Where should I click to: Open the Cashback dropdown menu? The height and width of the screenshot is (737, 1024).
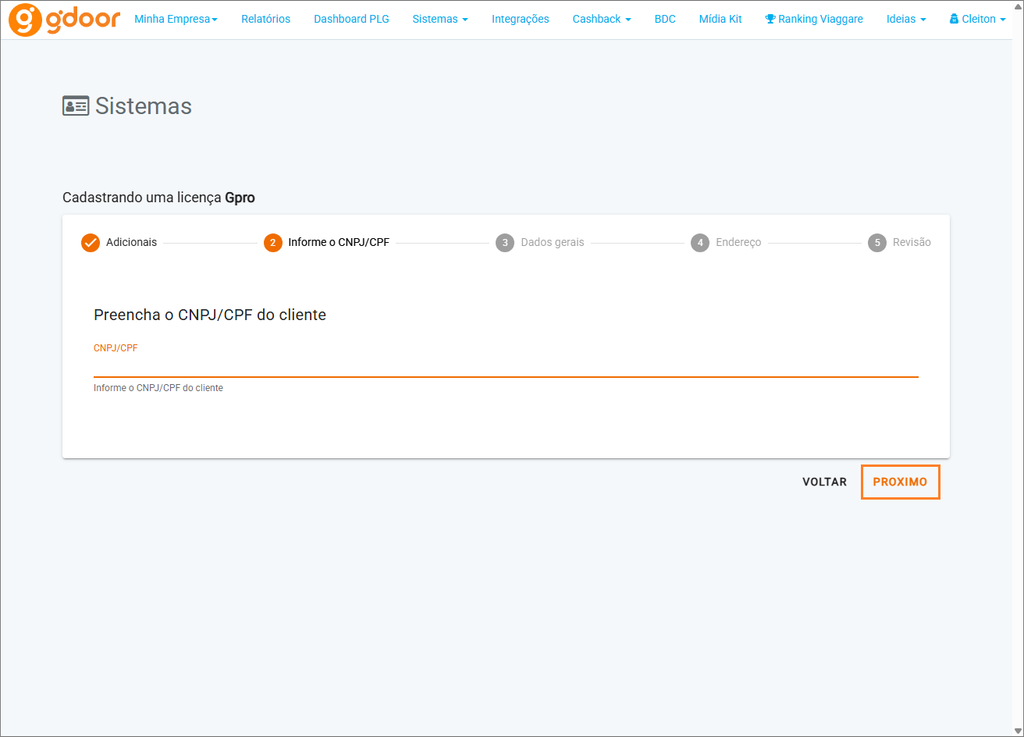[601, 19]
